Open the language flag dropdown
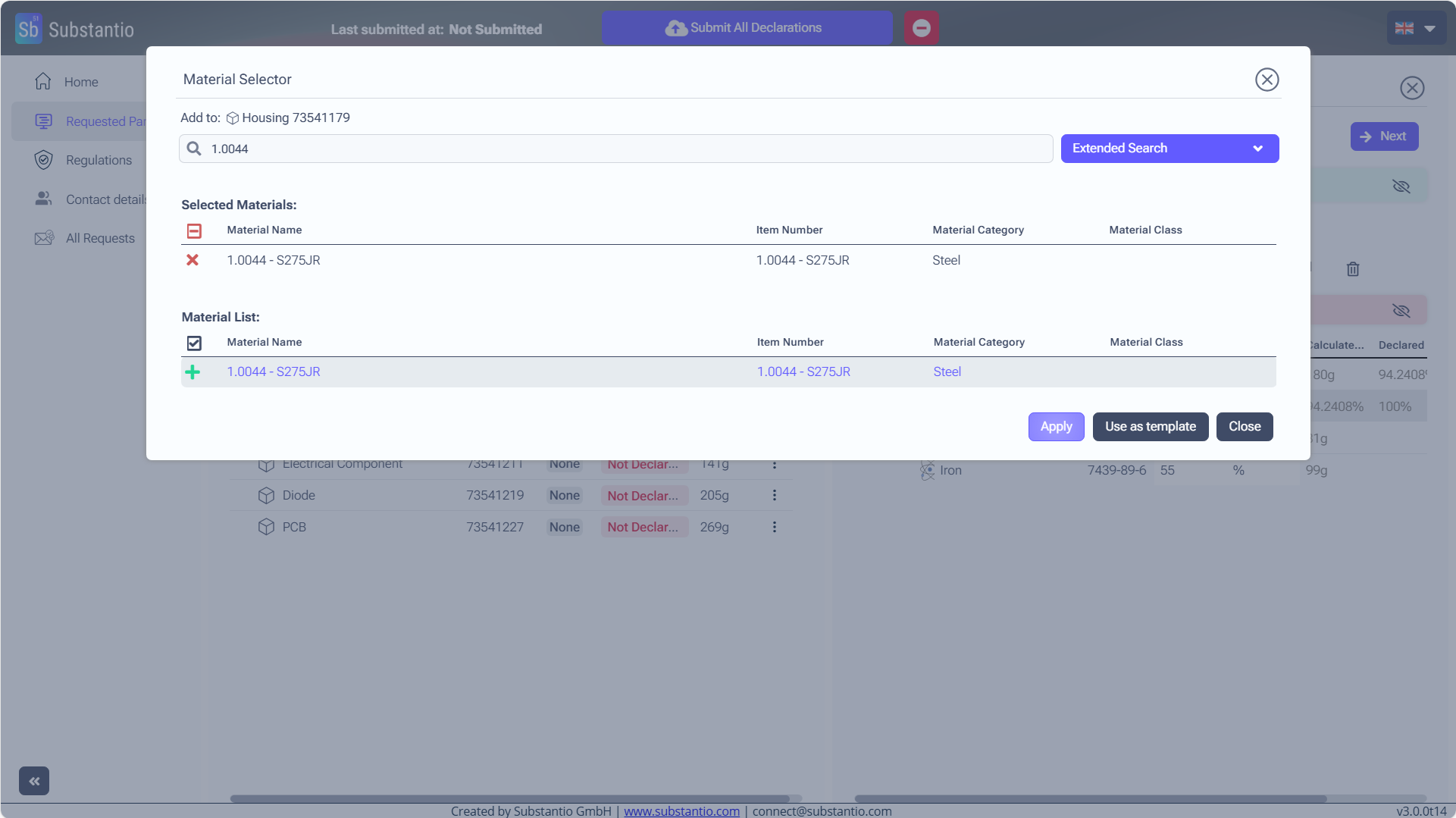Viewport: 1456px width, 818px height. (1415, 29)
